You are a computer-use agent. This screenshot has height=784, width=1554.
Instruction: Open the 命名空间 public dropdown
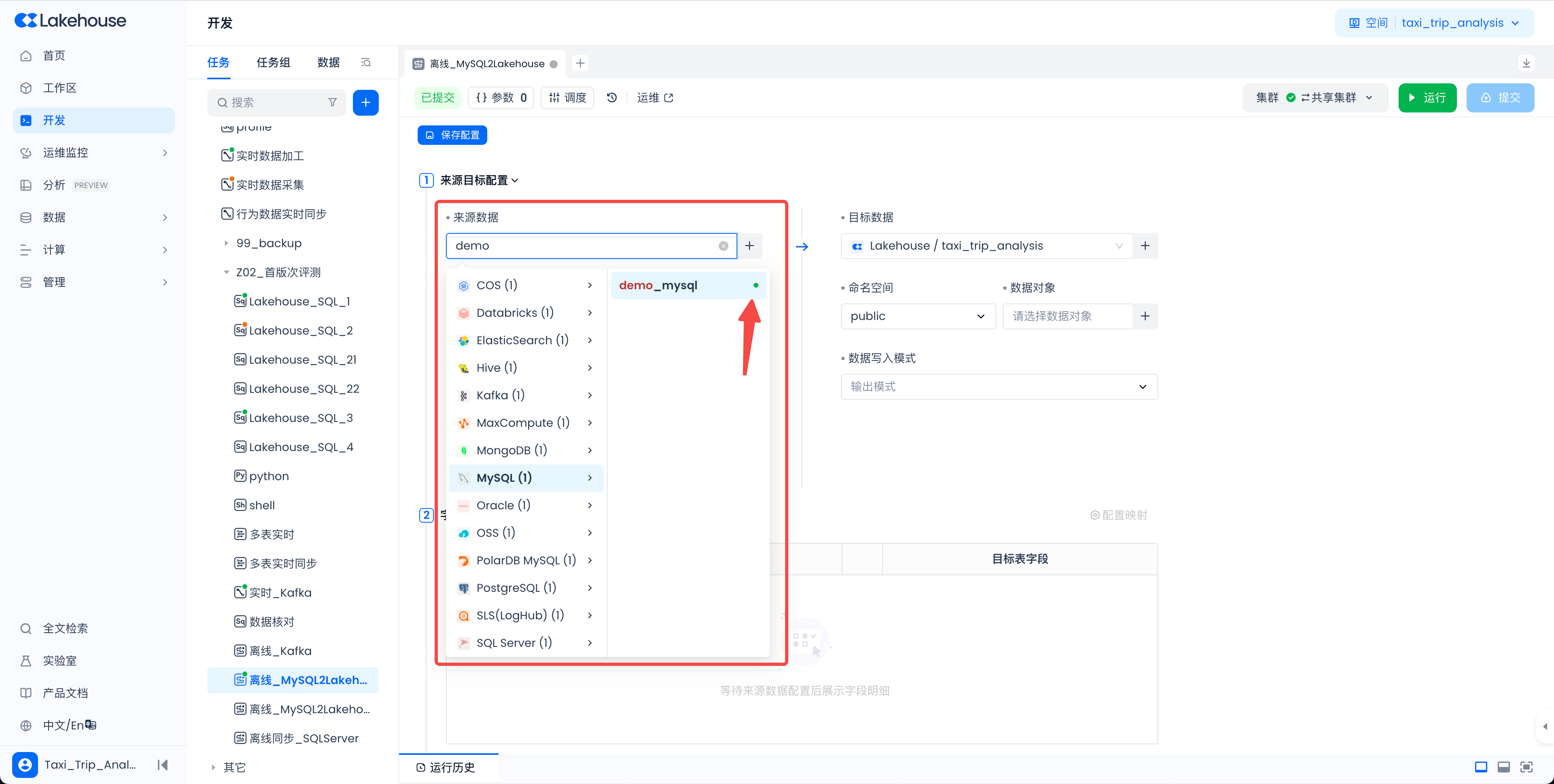[x=917, y=317]
